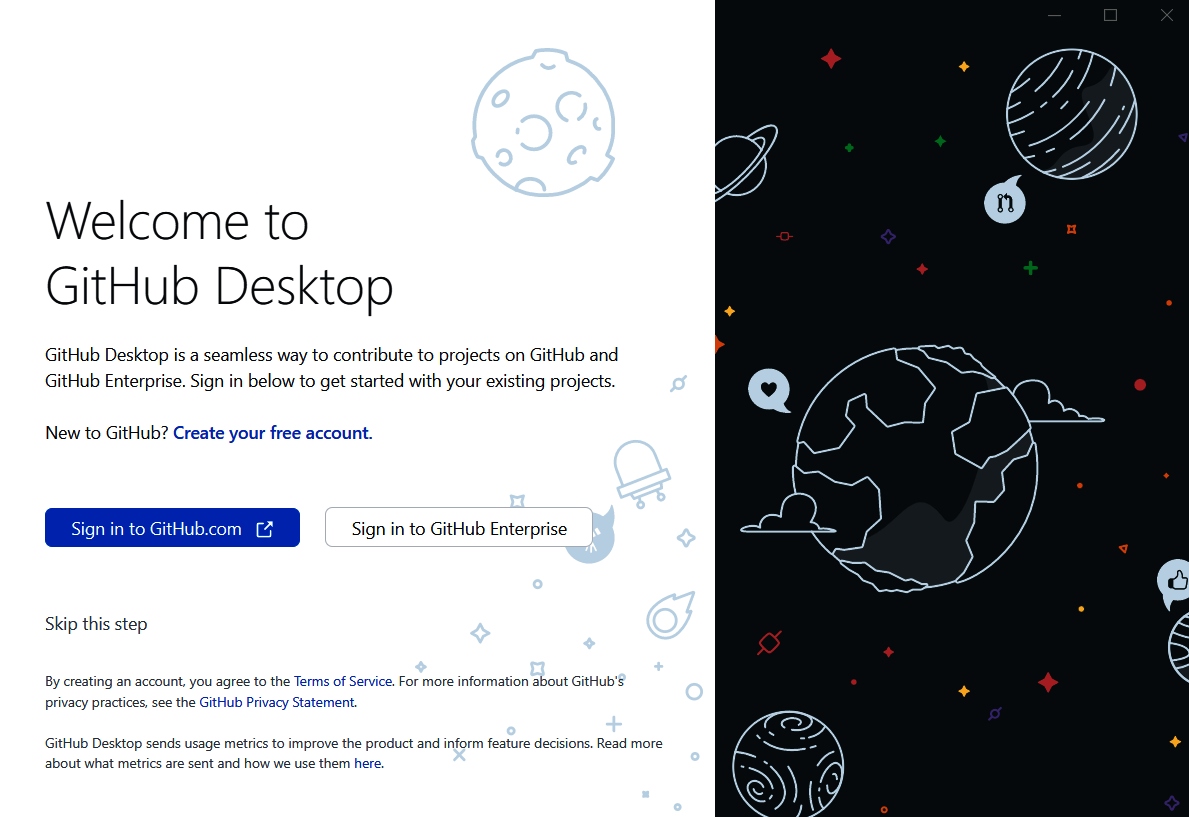Click the external-link icon on GitHub.com button
1189x817 pixels.
pyautogui.click(x=264, y=527)
